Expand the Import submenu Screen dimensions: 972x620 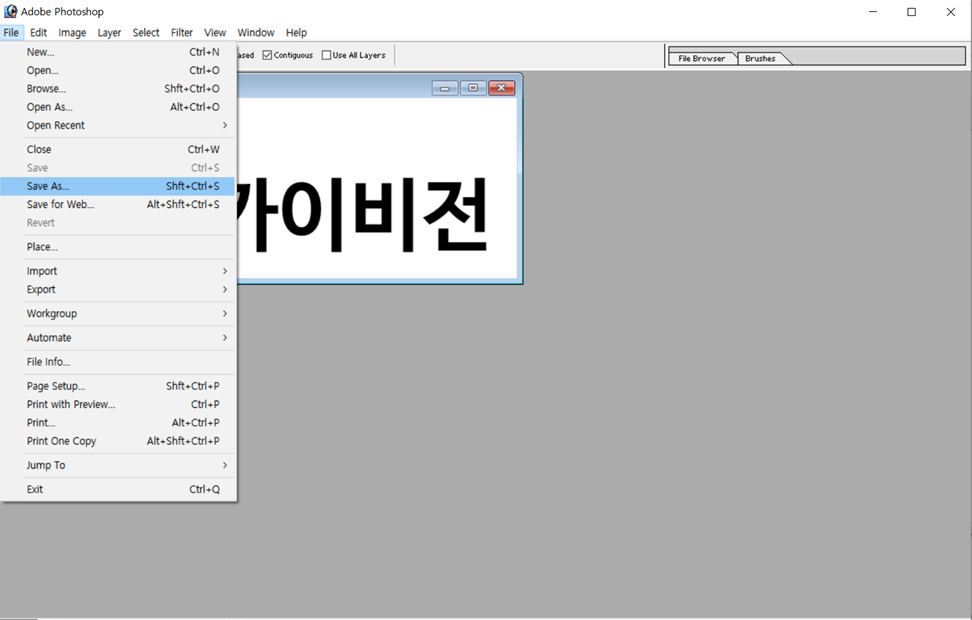(x=118, y=271)
